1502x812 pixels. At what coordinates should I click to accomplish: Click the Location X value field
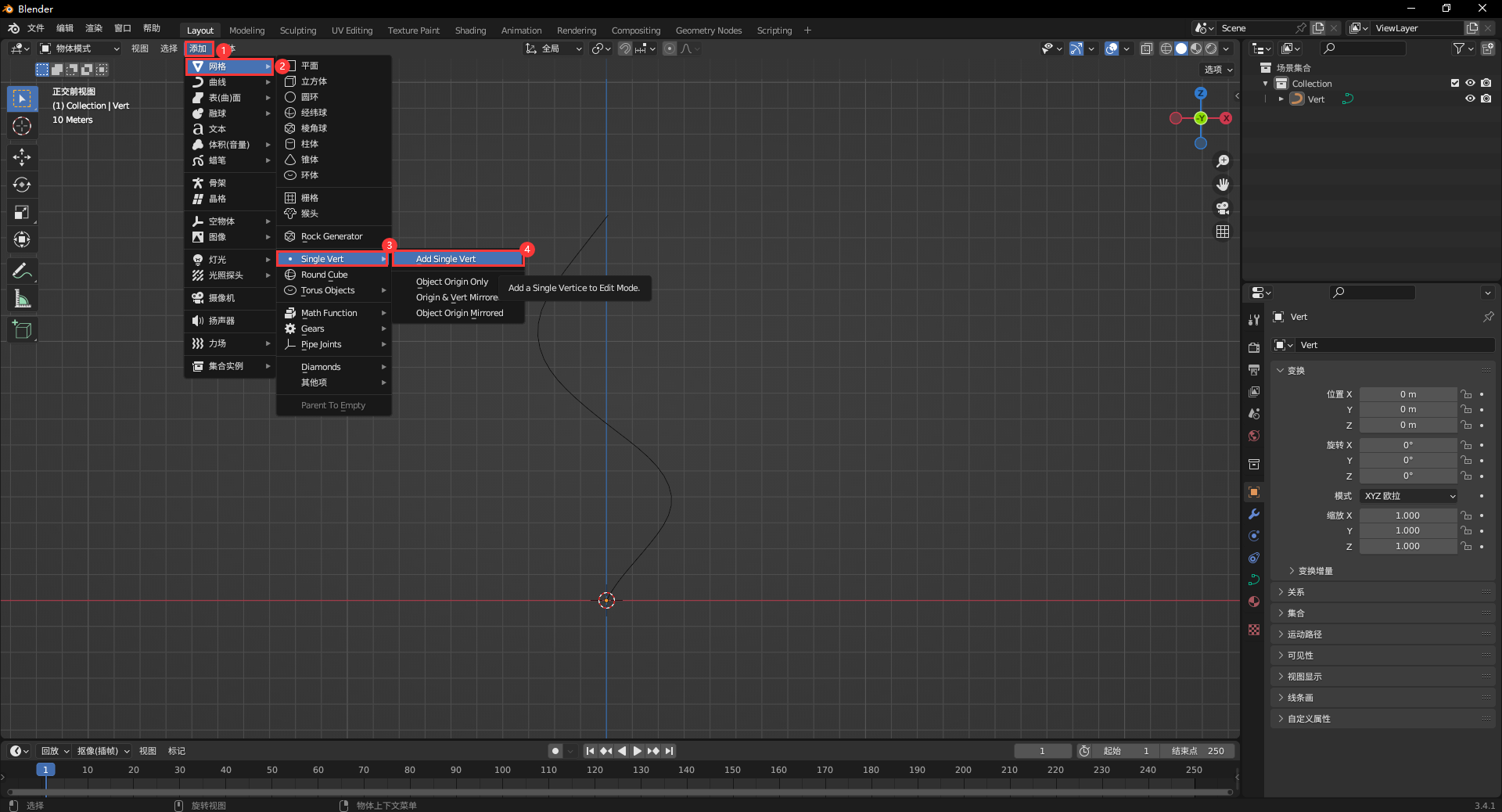coord(1407,394)
